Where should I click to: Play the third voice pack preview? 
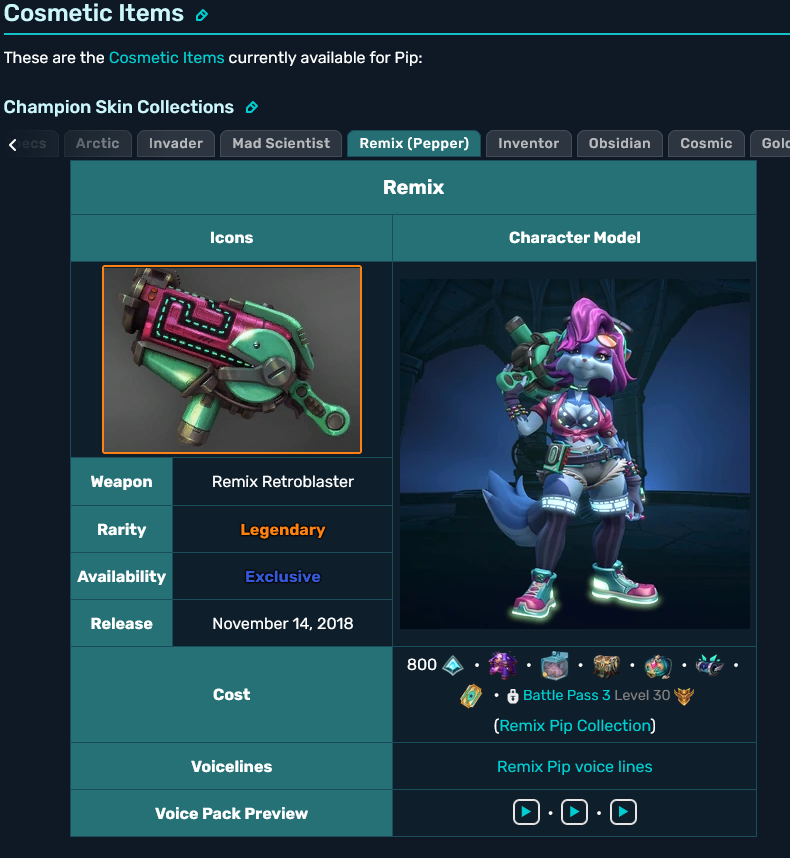[623, 812]
